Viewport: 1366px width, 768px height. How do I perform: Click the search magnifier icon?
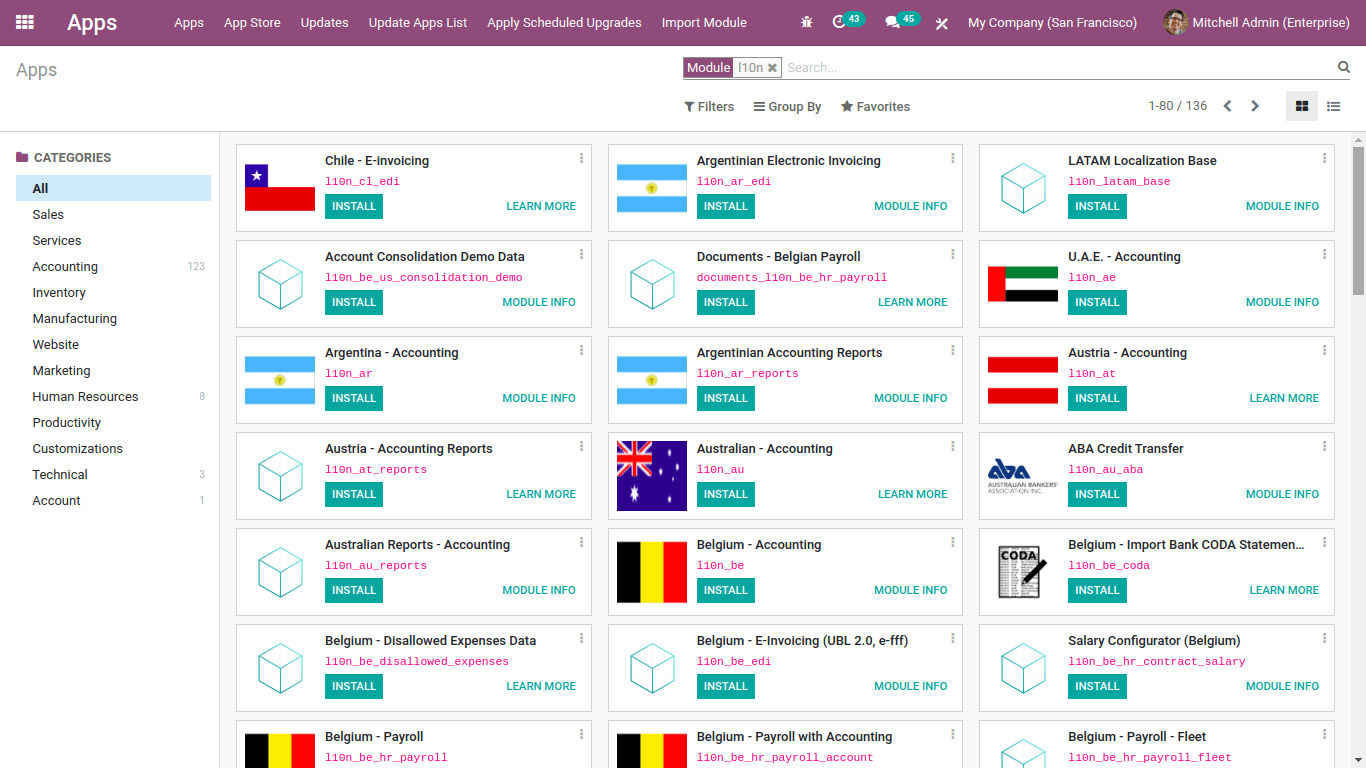(1344, 67)
